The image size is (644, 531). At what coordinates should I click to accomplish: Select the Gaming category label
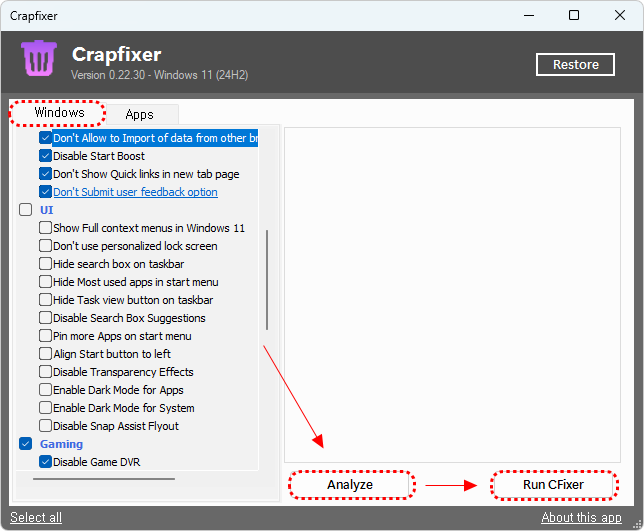(62, 444)
